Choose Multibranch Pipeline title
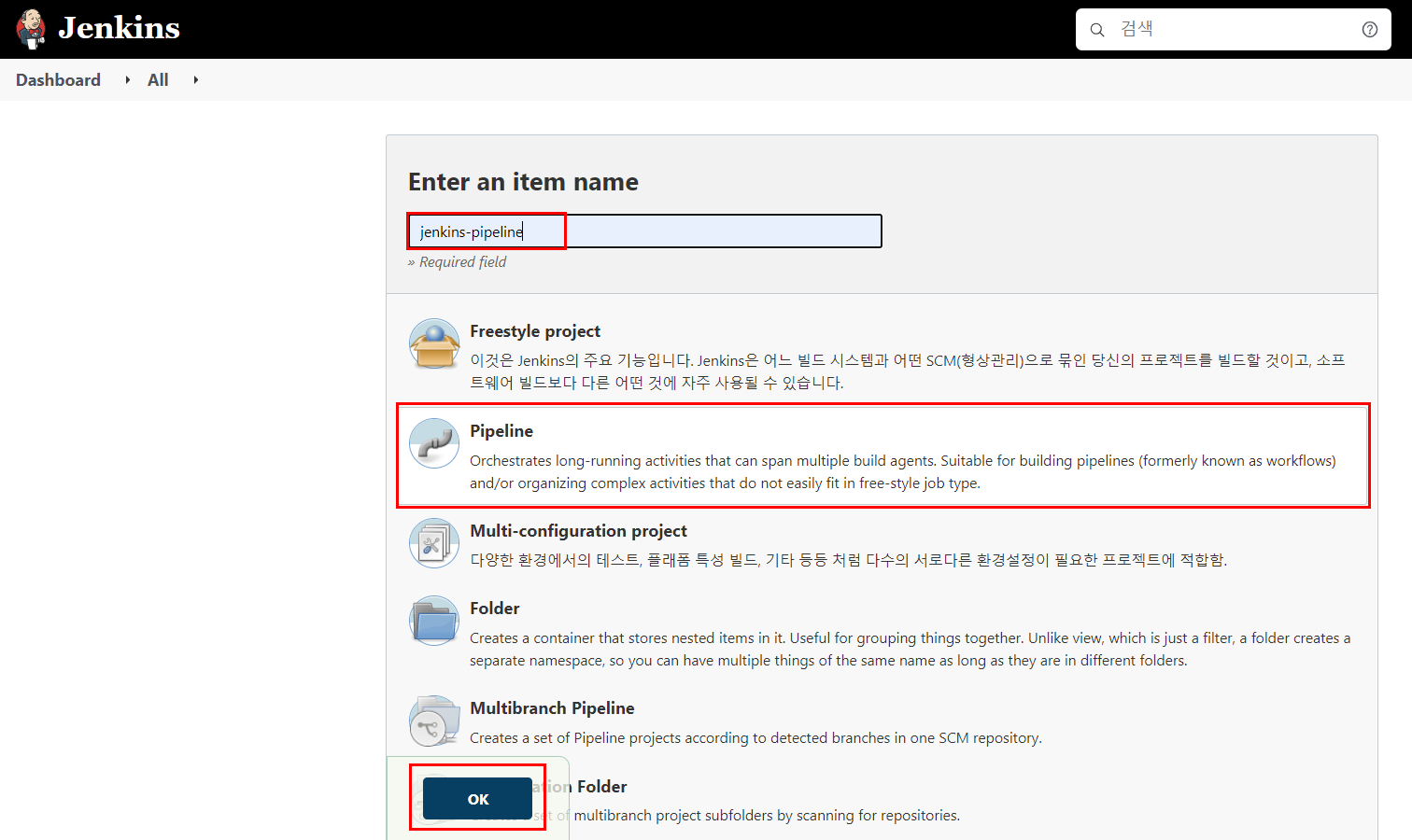Screen dimensions: 1412x840 click(x=552, y=708)
